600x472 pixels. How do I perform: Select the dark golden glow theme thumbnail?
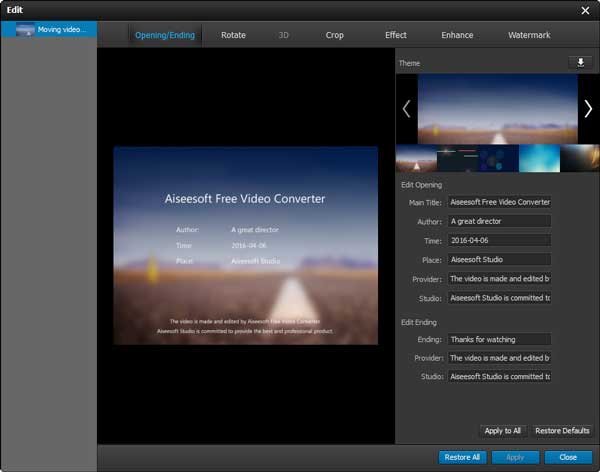(580, 158)
